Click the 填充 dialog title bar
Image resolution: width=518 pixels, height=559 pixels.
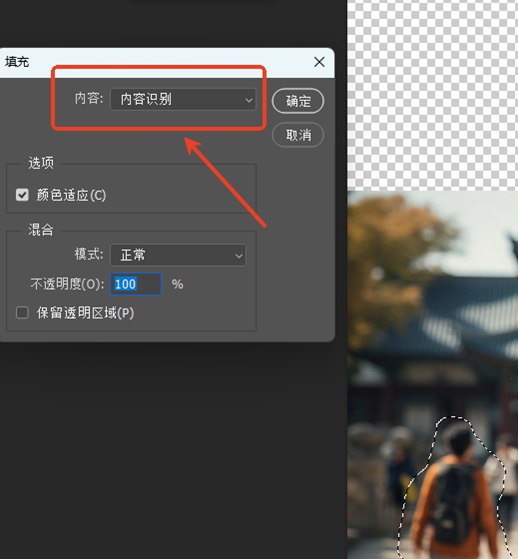(x=157, y=62)
